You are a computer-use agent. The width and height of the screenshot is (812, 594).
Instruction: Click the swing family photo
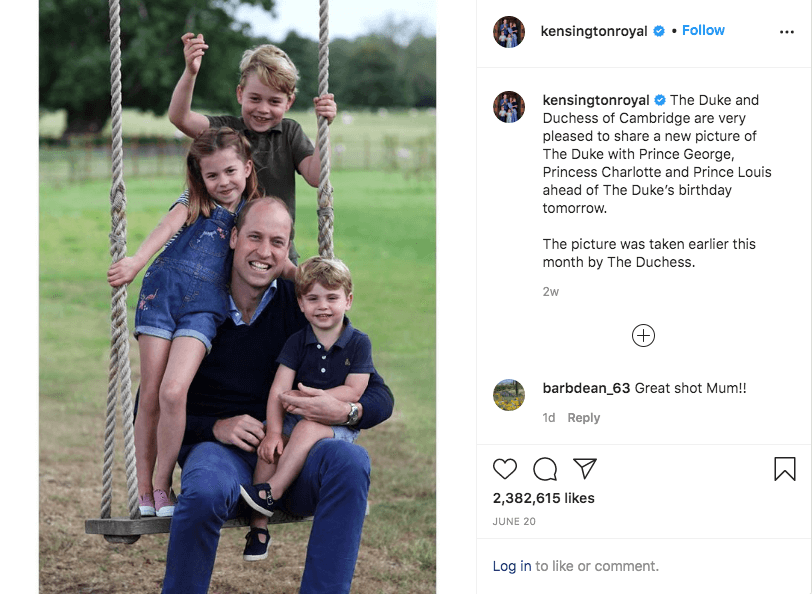[x=237, y=297]
